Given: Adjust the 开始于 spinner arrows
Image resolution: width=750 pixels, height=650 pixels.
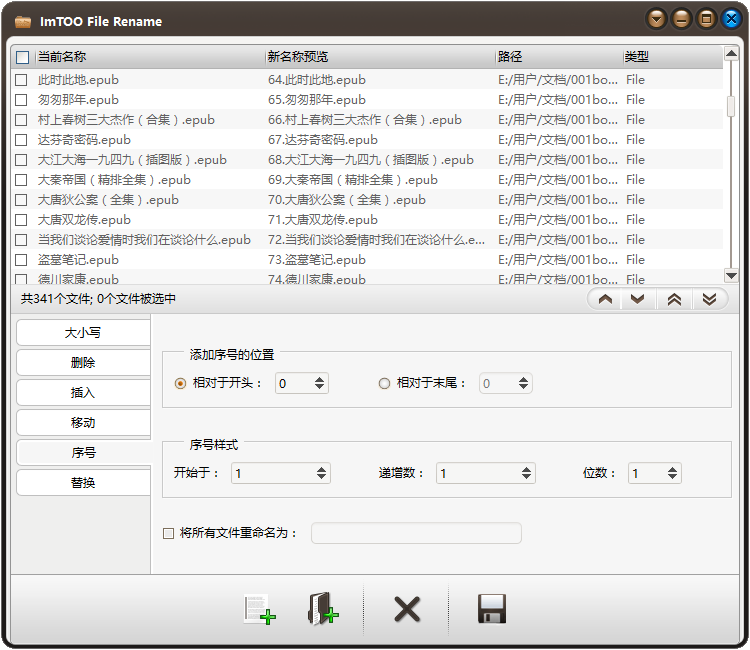Looking at the screenshot, I should 321,473.
